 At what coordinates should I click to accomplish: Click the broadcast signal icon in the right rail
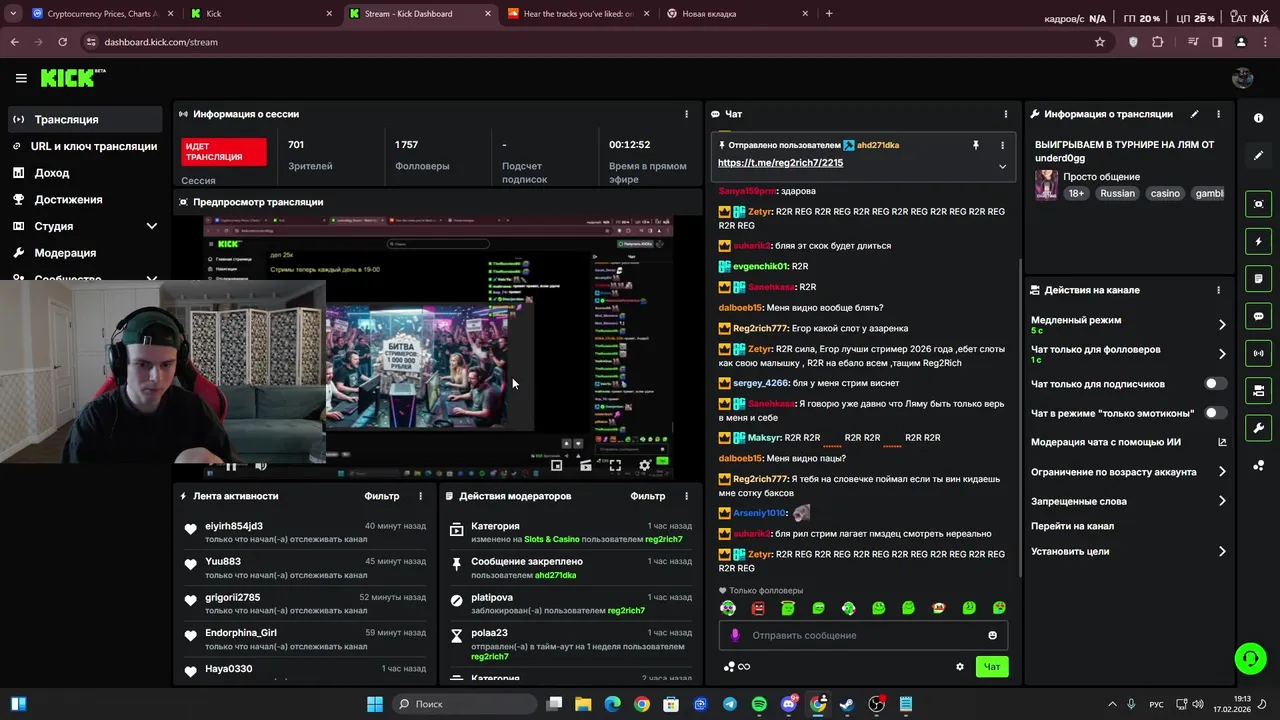[x=1258, y=353]
